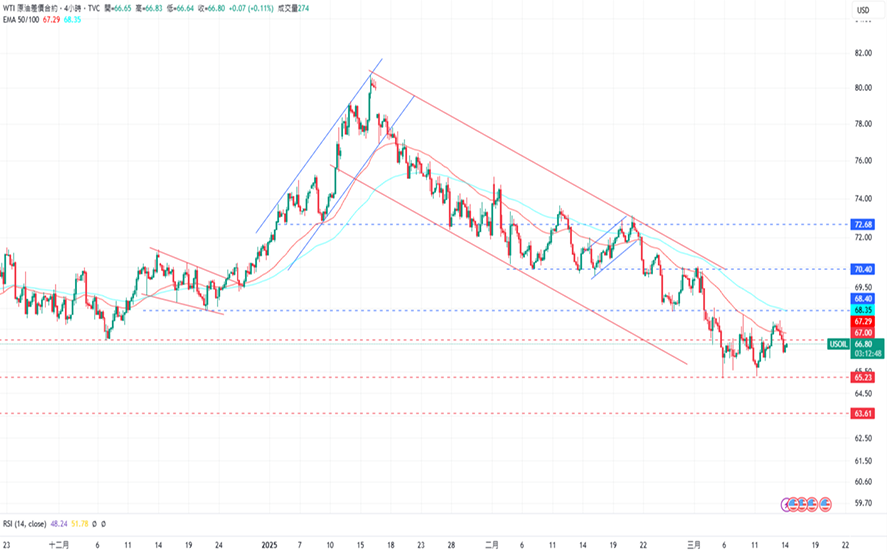Click the 64.50 price scale tick

pyautogui.click(x=863, y=394)
